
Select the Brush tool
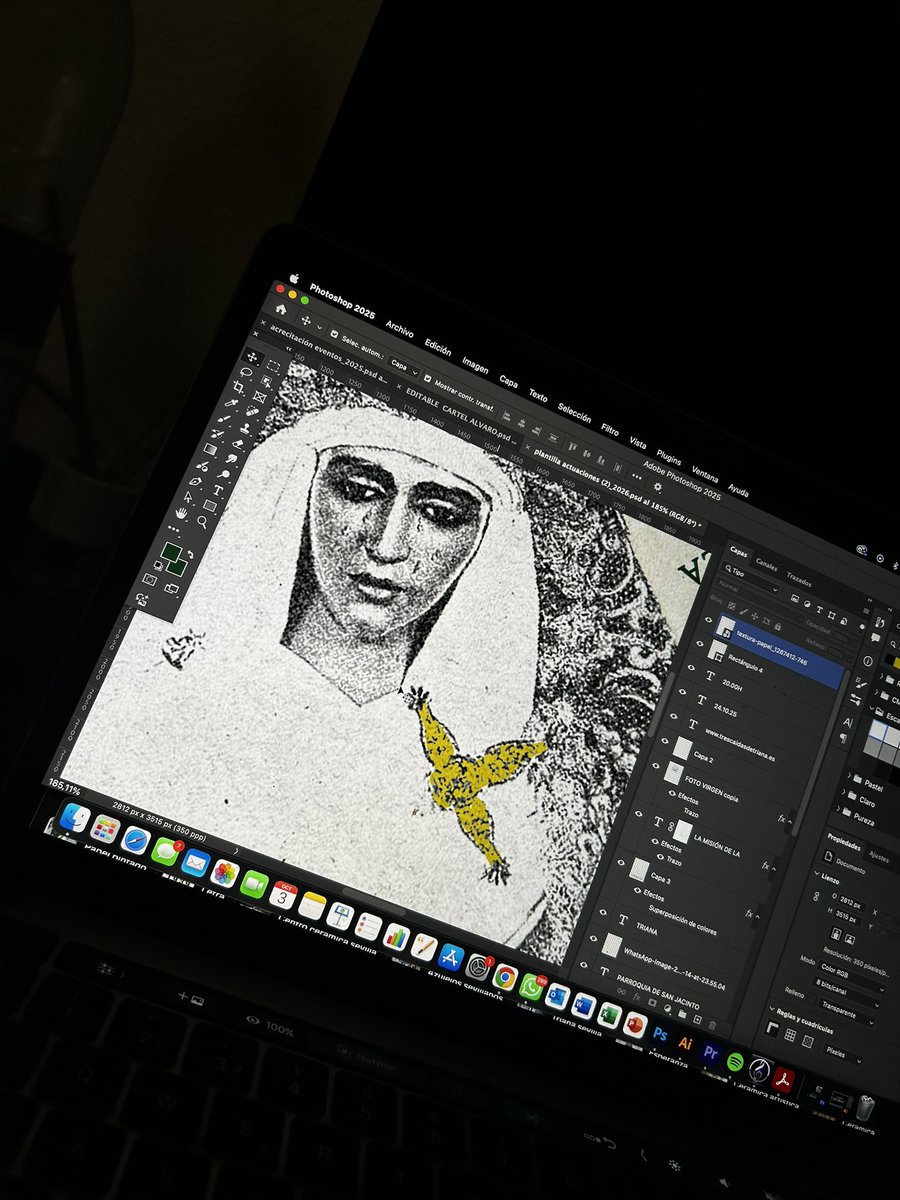[224, 419]
